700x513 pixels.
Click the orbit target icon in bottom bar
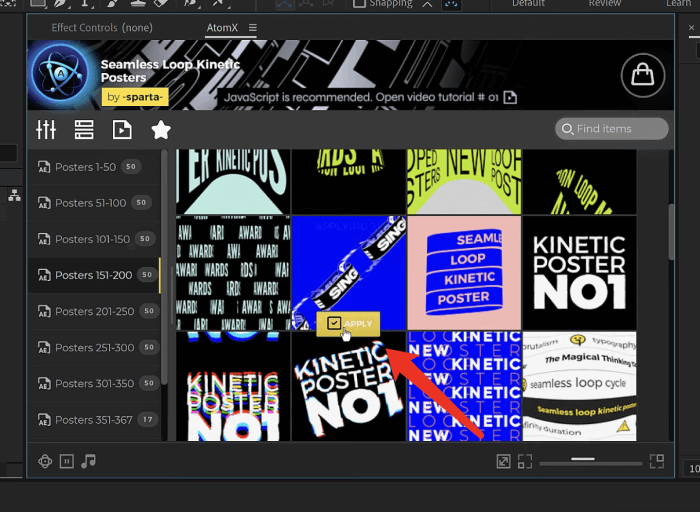[x=45, y=461]
